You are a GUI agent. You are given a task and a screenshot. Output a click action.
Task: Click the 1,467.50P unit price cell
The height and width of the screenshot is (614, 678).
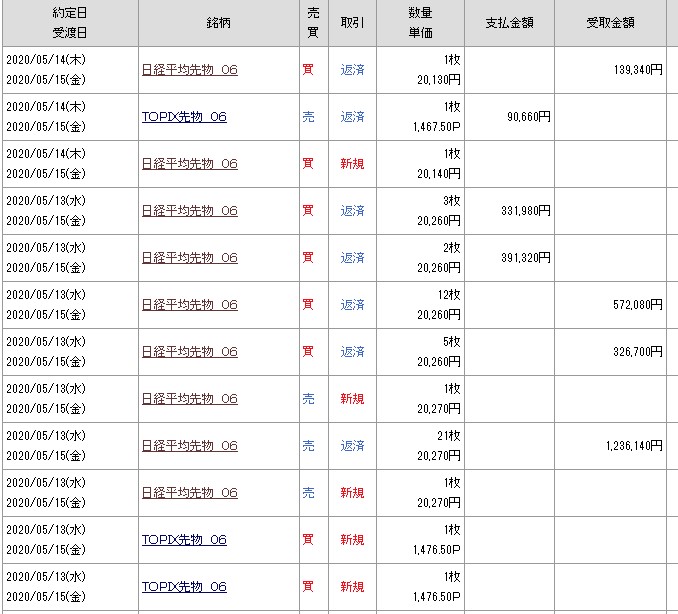434,127
